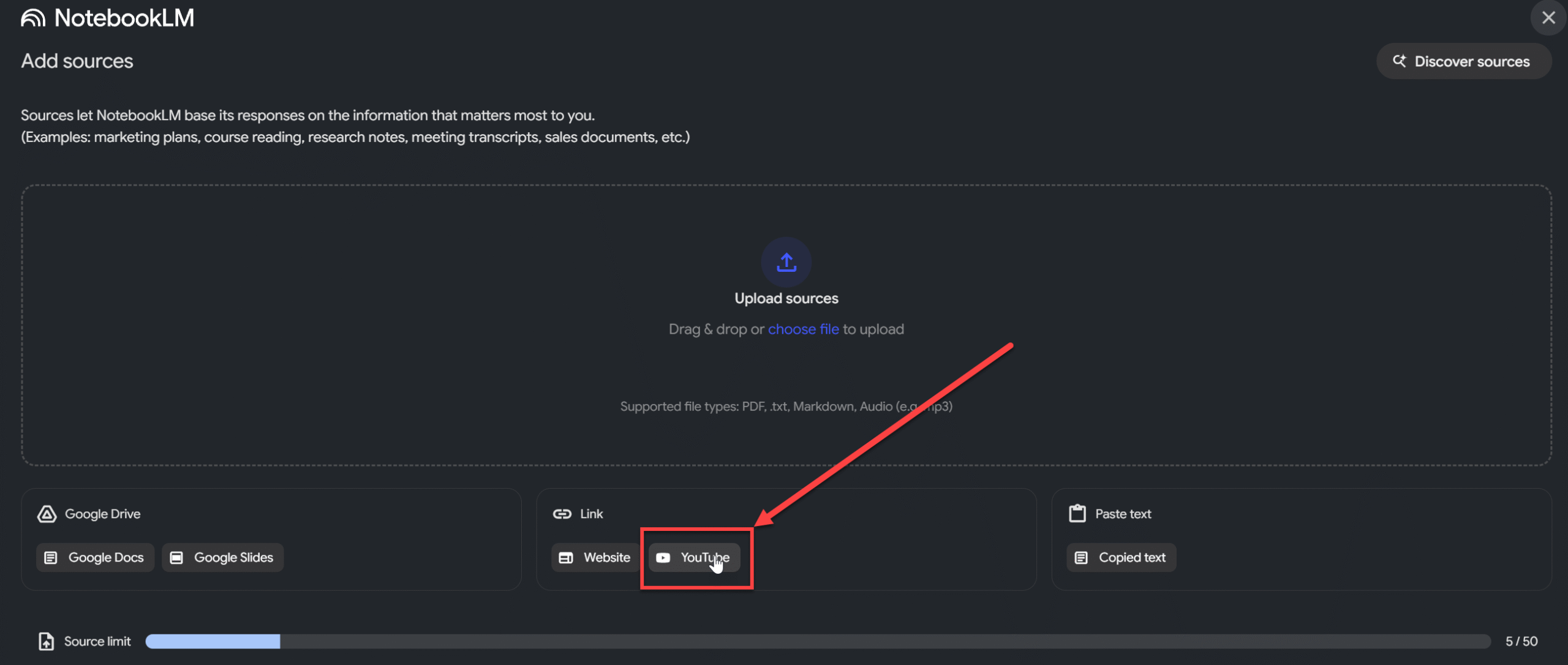Click the Source limit label
The image size is (1568, 665).
click(x=97, y=641)
